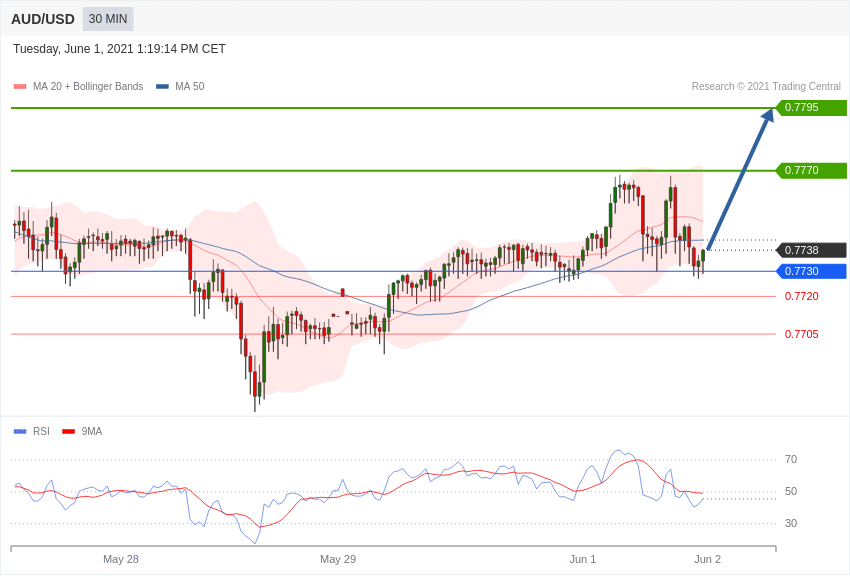The height and width of the screenshot is (576, 850).
Task: Click the May 28 date axis label
Action: pos(121,559)
